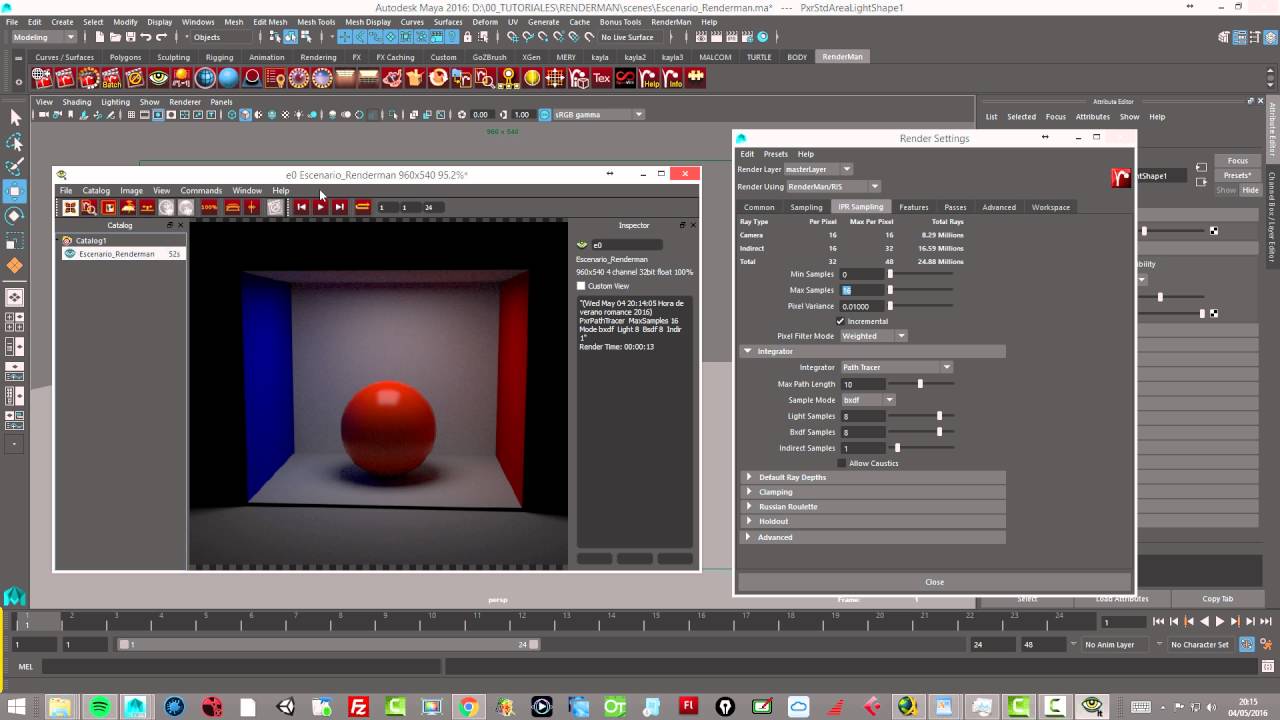Click the Copy Tab button

[x=1217, y=599]
